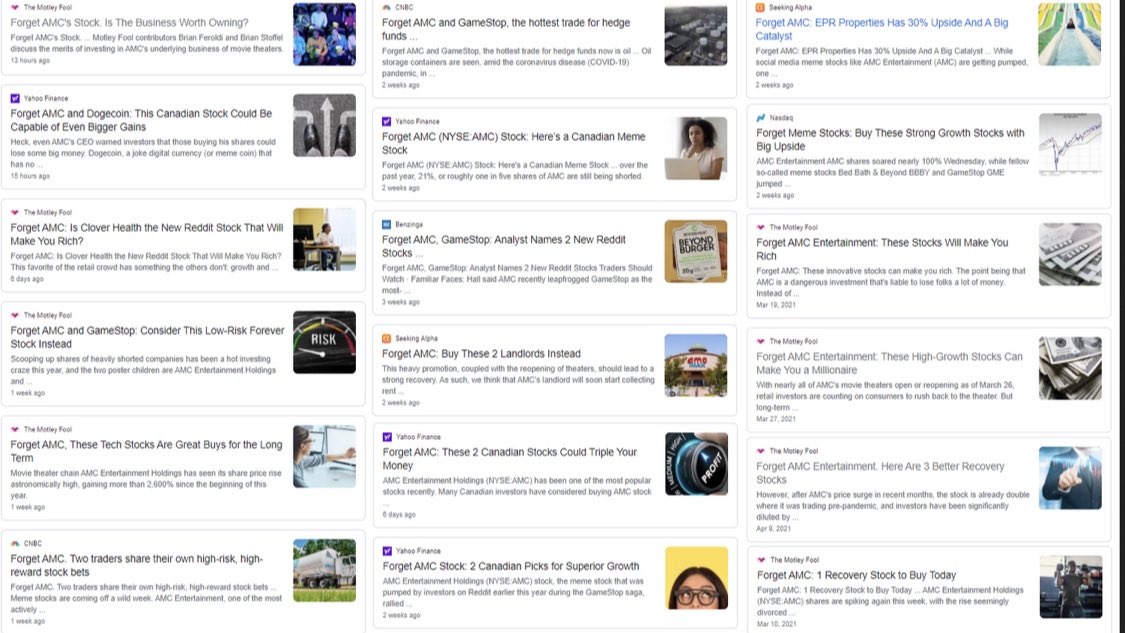Open '2 Canadian Picks for Superior Growth' headline
The height and width of the screenshot is (633, 1125).
tap(511, 566)
